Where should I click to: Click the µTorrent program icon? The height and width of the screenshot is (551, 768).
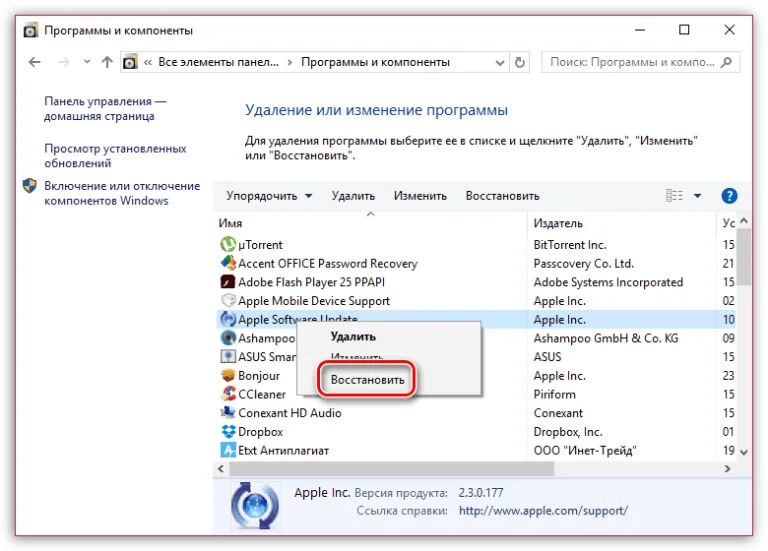point(228,244)
